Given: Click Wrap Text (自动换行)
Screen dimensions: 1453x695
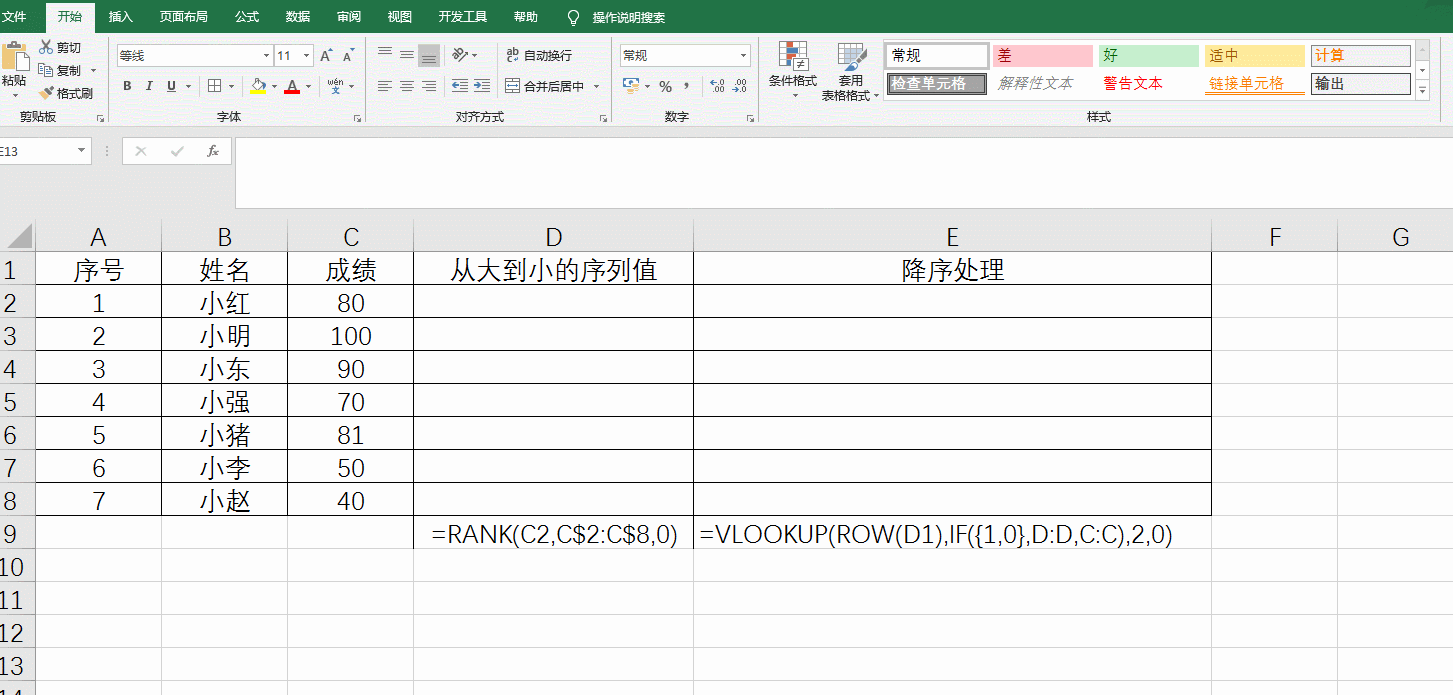Looking at the screenshot, I should [x=538, y=55].
